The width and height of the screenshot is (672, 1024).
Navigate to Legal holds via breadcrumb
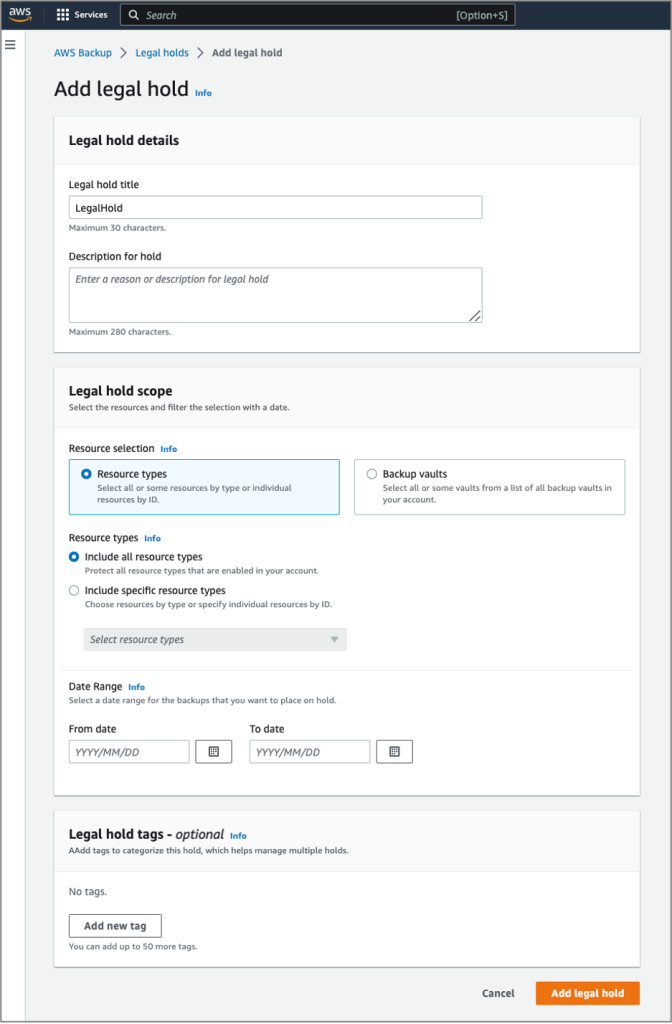tap(162, 52)
